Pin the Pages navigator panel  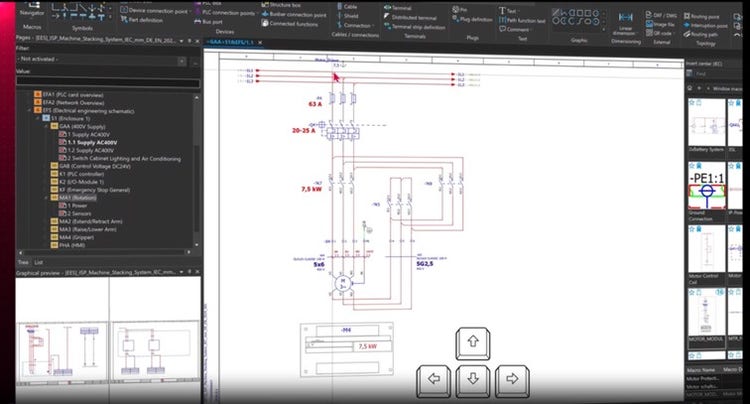(x=189, y=41)
